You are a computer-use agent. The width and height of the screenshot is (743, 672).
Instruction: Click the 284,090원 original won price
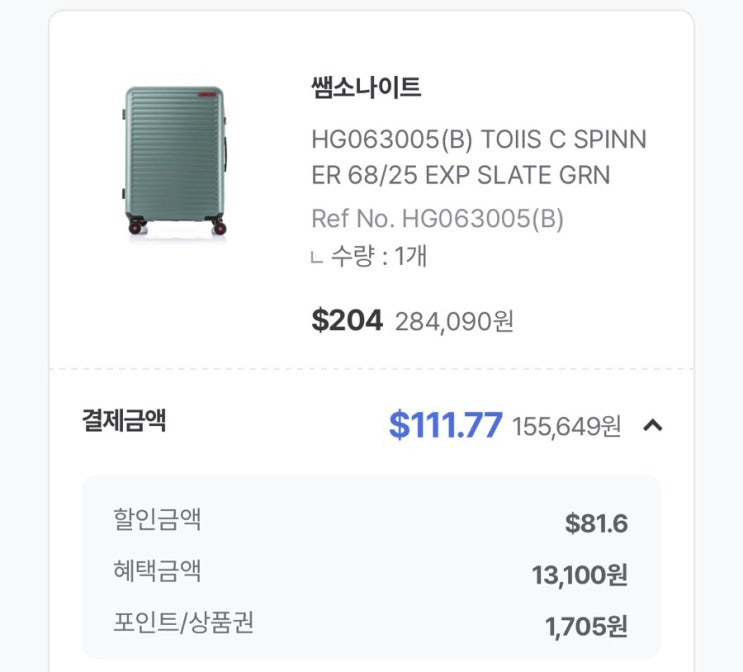[454, 321]
